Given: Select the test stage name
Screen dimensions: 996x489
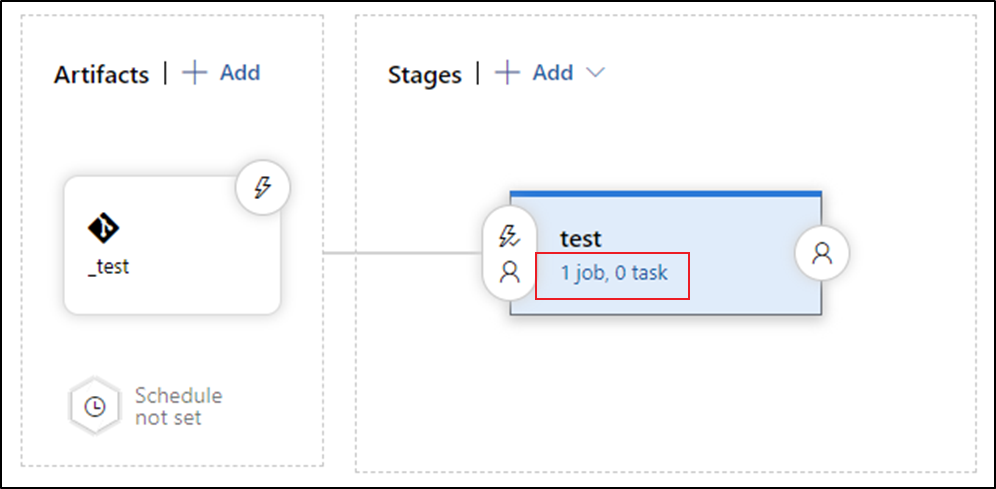Looking at the screenshot, I should click(581, 239).
